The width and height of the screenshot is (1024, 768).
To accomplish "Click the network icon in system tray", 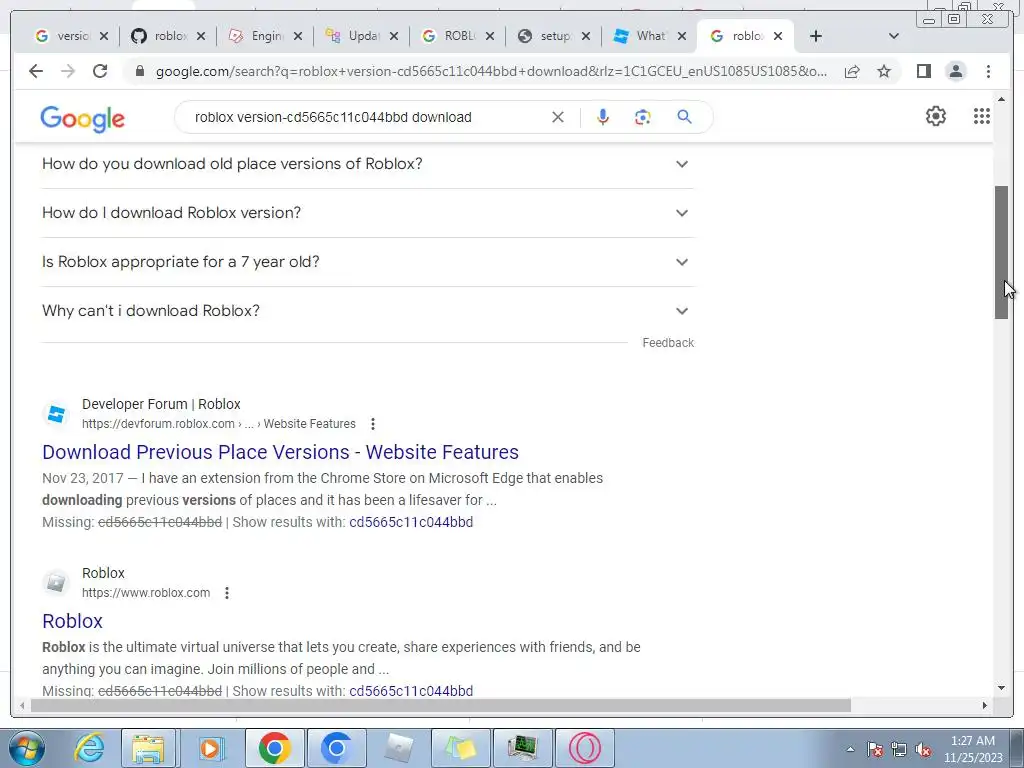I will [x=899, y=750].
